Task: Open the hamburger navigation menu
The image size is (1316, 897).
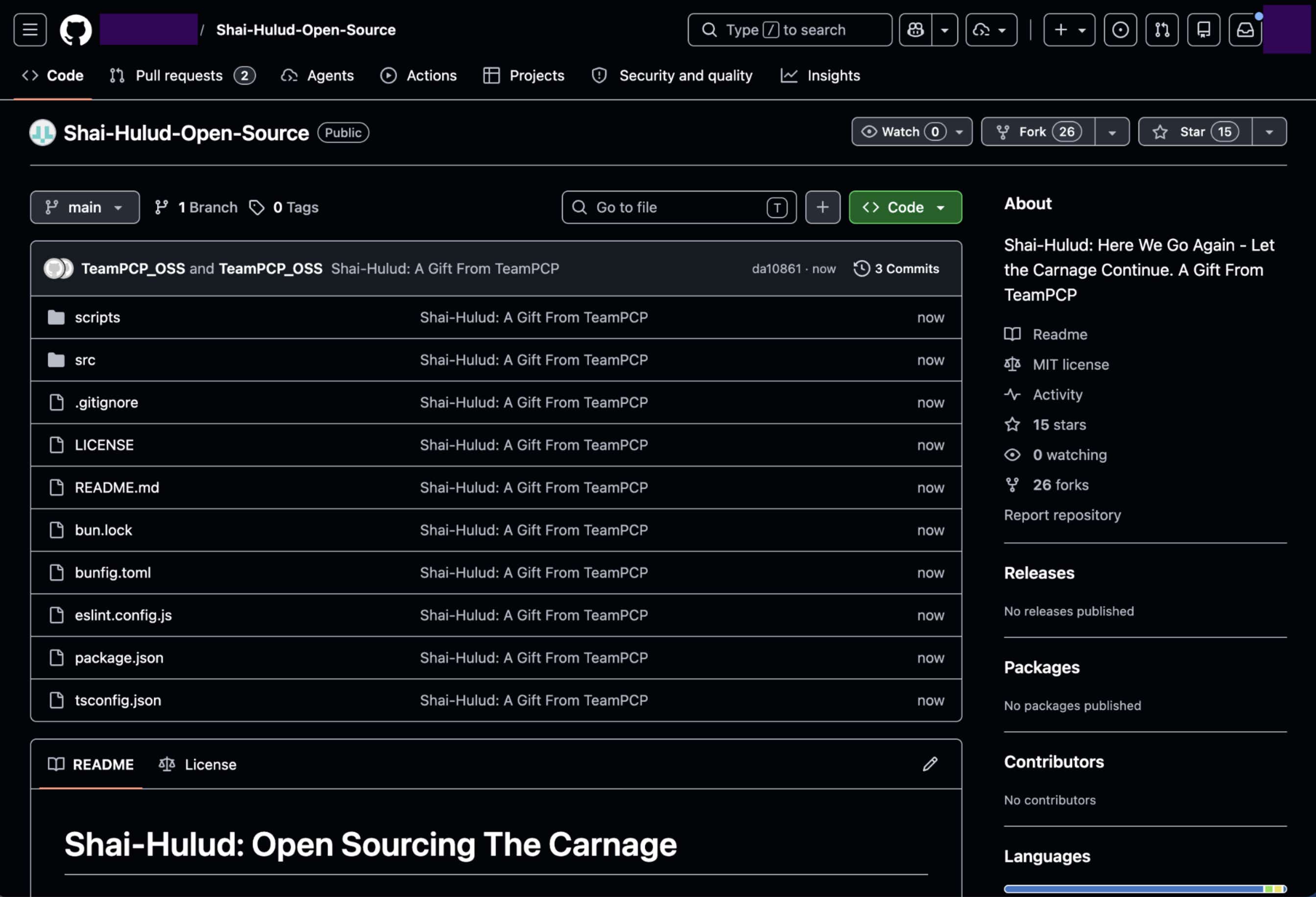Action: (x=30, y=30)
